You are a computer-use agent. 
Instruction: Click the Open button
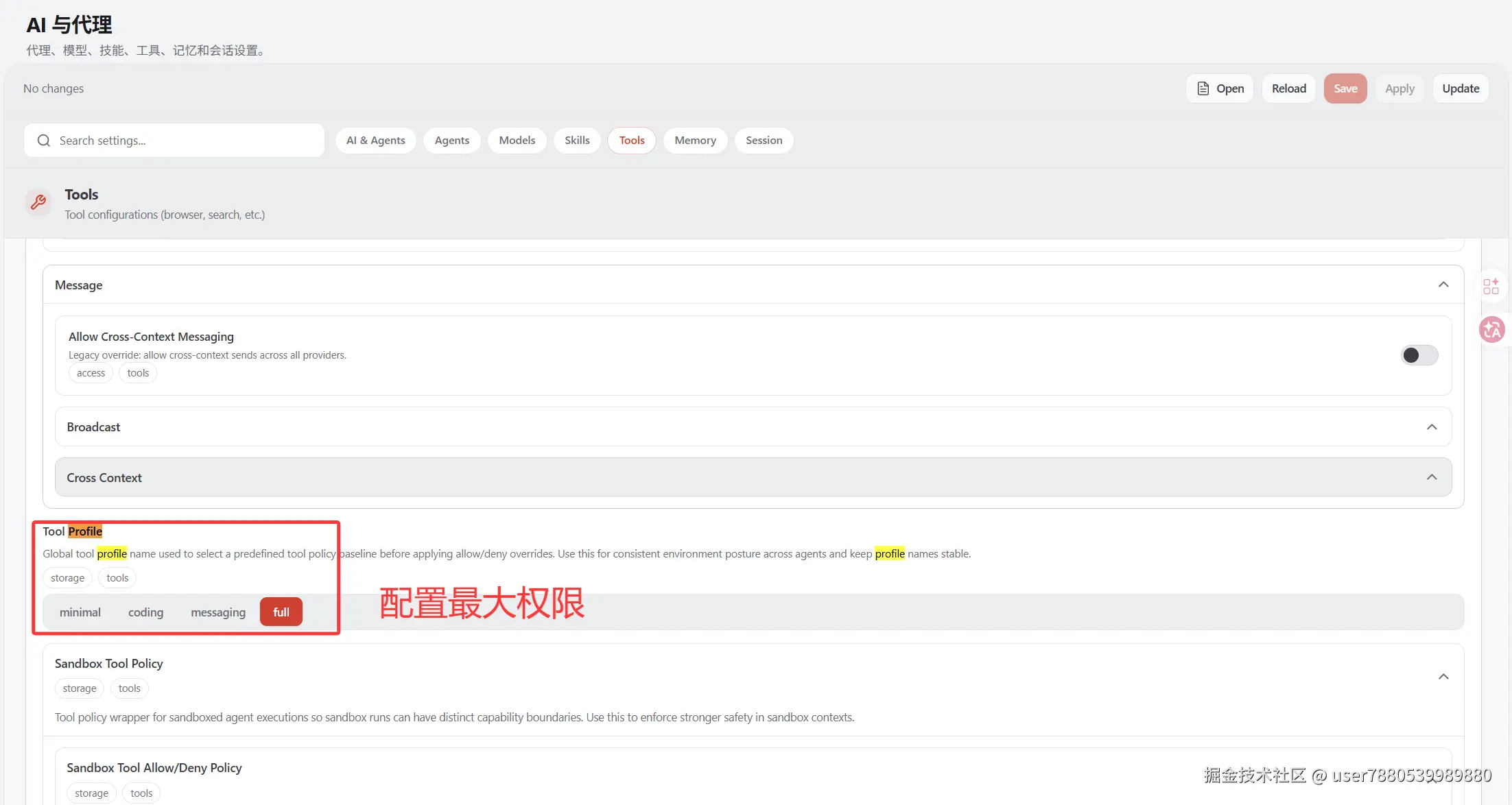coord(1220,88)
